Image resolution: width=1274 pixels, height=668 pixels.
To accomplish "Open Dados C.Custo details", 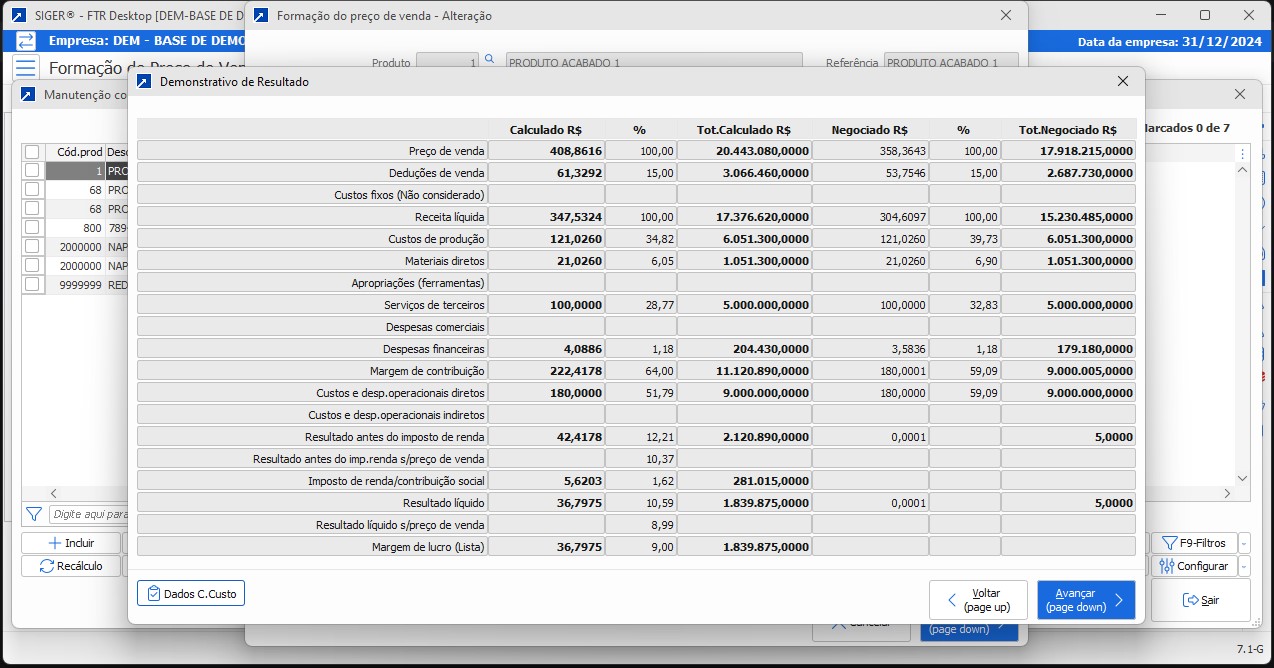I will pyautogui.click(x=191, y=594).
